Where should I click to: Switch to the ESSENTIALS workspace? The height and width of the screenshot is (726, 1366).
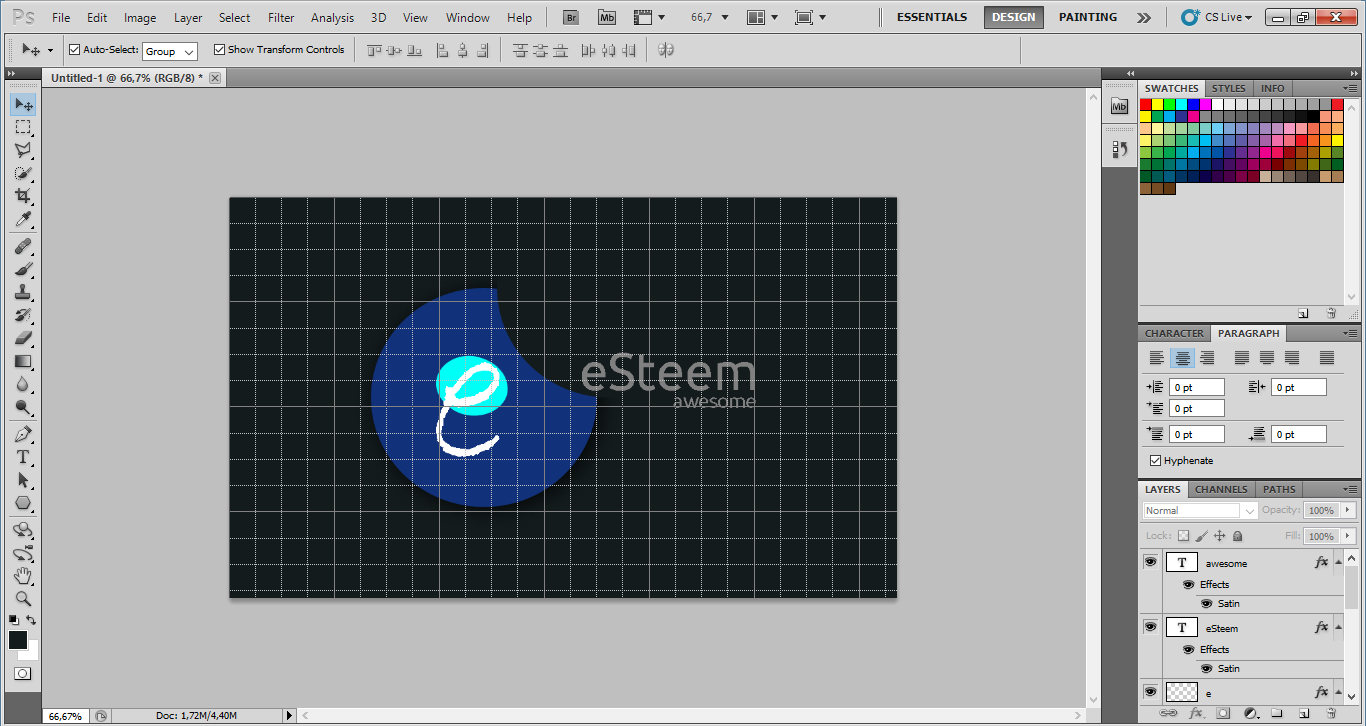pyautogui.click(x=930, y=17)
